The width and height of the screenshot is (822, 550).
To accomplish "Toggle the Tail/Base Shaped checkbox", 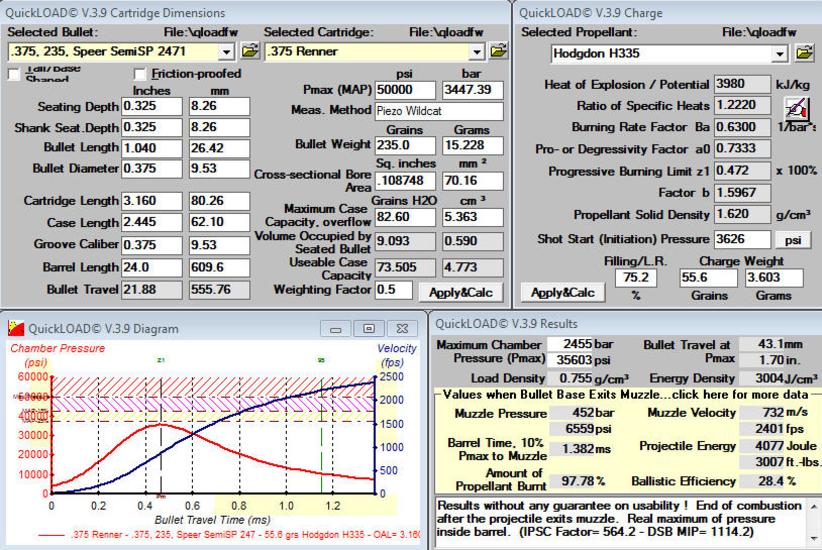I will point(14,74).
